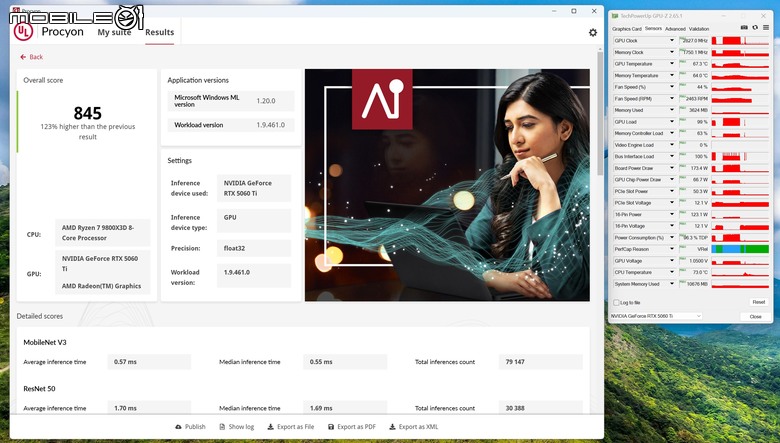
Task: Click the Close button in GPU-Z
Action: tap(756, 316)
